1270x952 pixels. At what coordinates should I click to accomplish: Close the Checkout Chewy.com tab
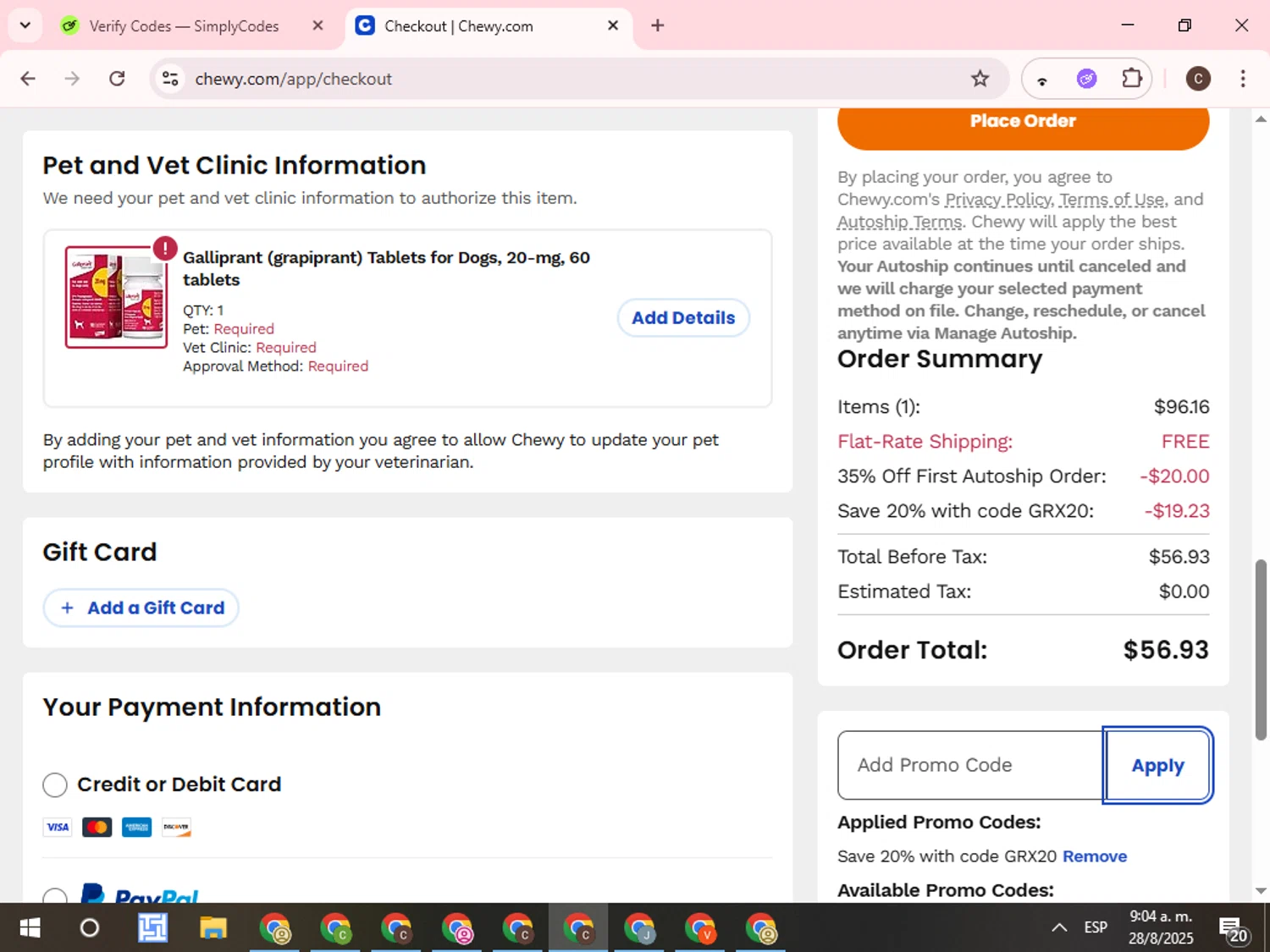click(x=613, y=25)
